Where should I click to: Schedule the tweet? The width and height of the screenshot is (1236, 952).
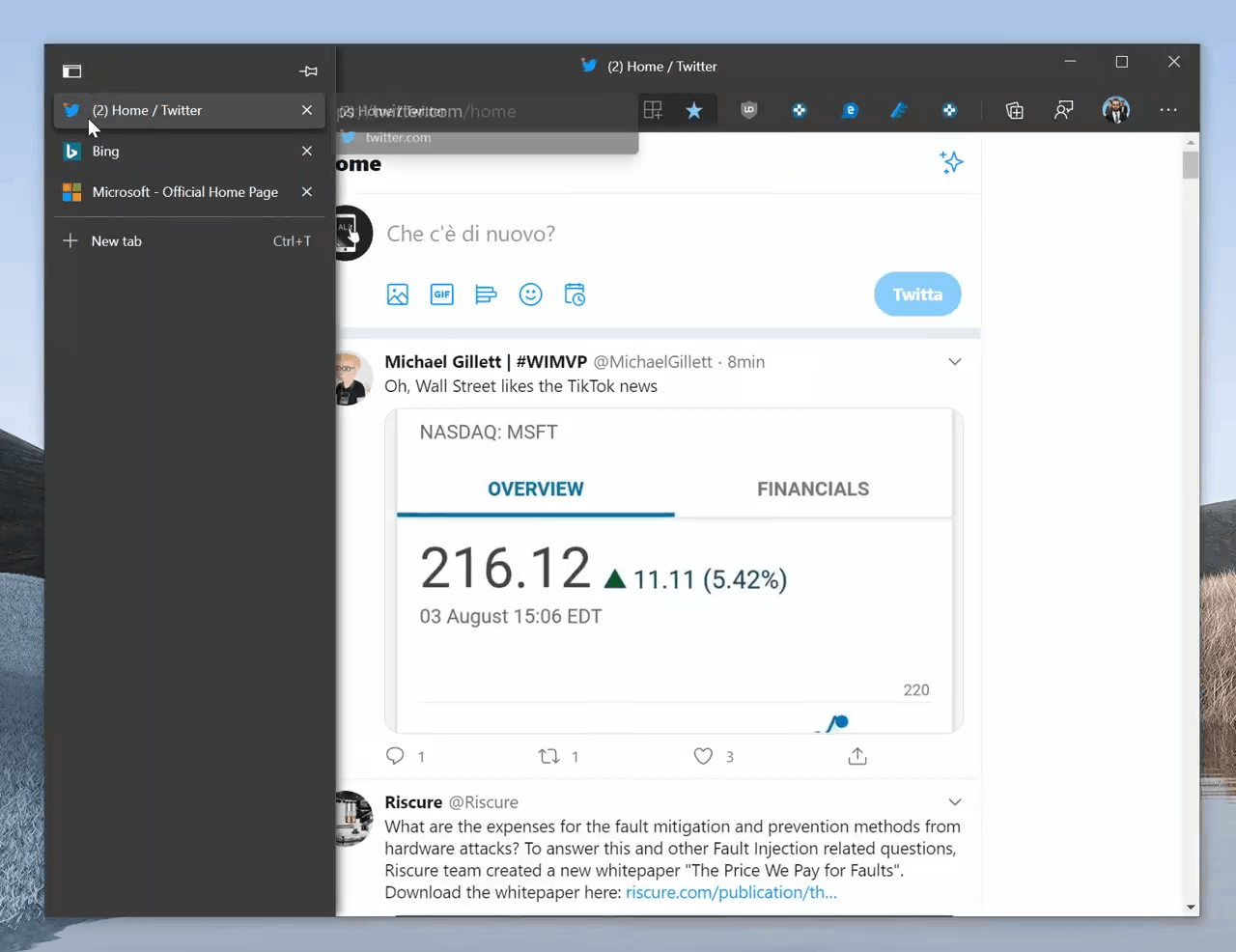[x=575, y=294]
